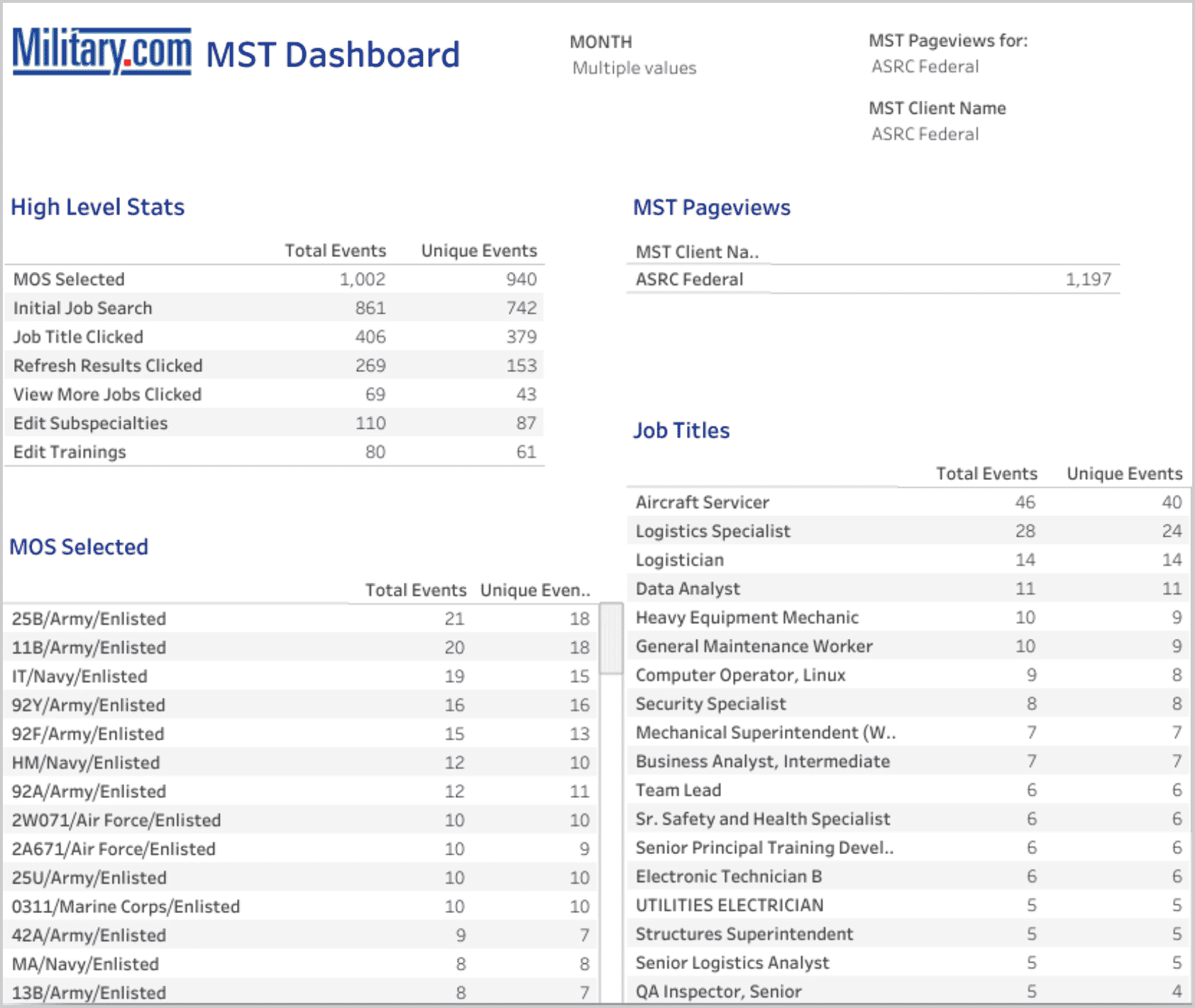Screen dimensions: 1195x1008
Task: Click 'Sr. Safety and Health Specialist' job title
Action: [762, 819]
